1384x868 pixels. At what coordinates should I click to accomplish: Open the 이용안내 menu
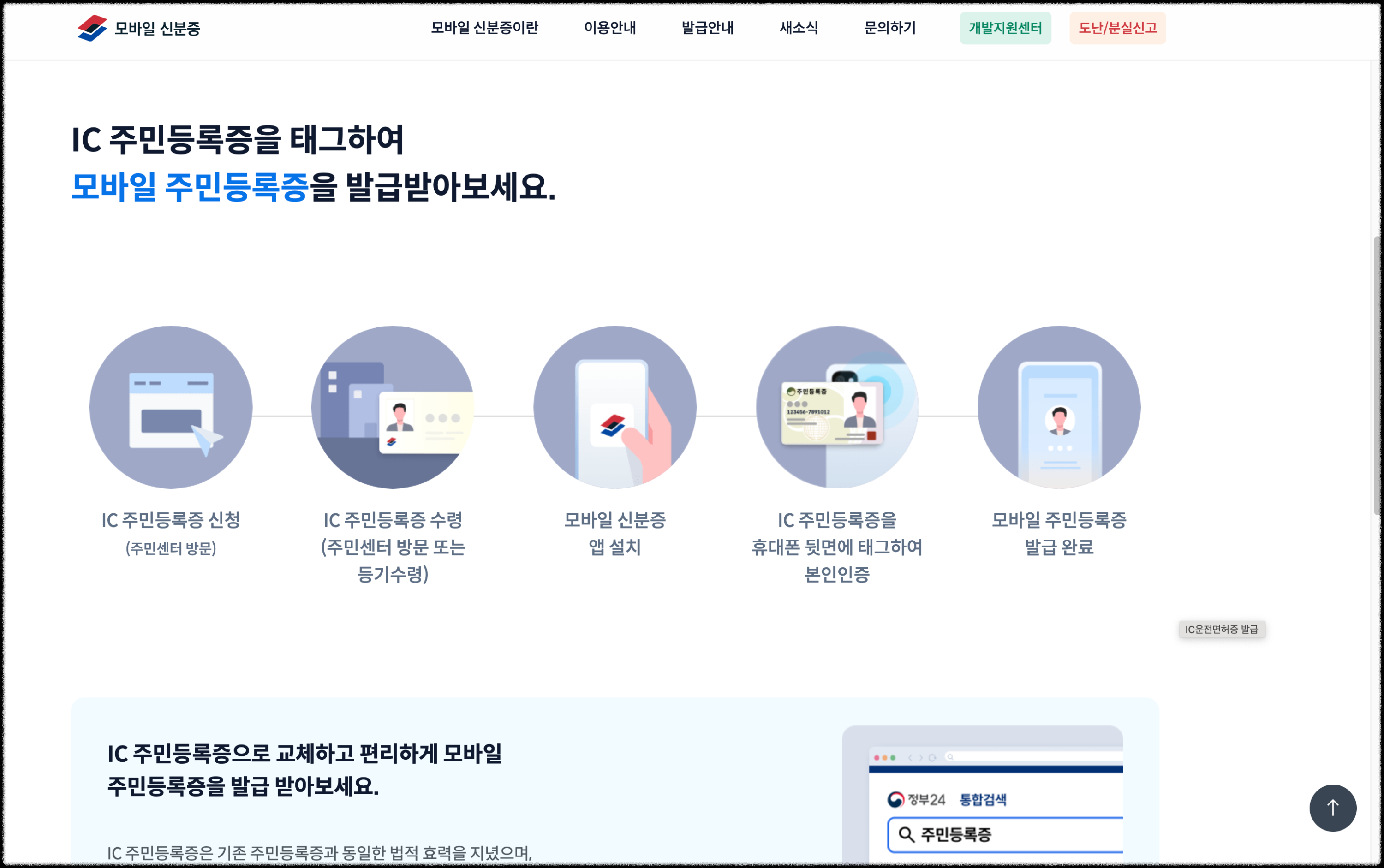point(609,28)
